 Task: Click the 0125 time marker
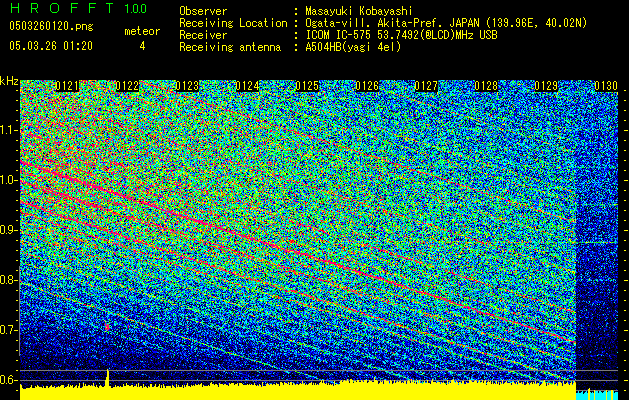[307, 86]
